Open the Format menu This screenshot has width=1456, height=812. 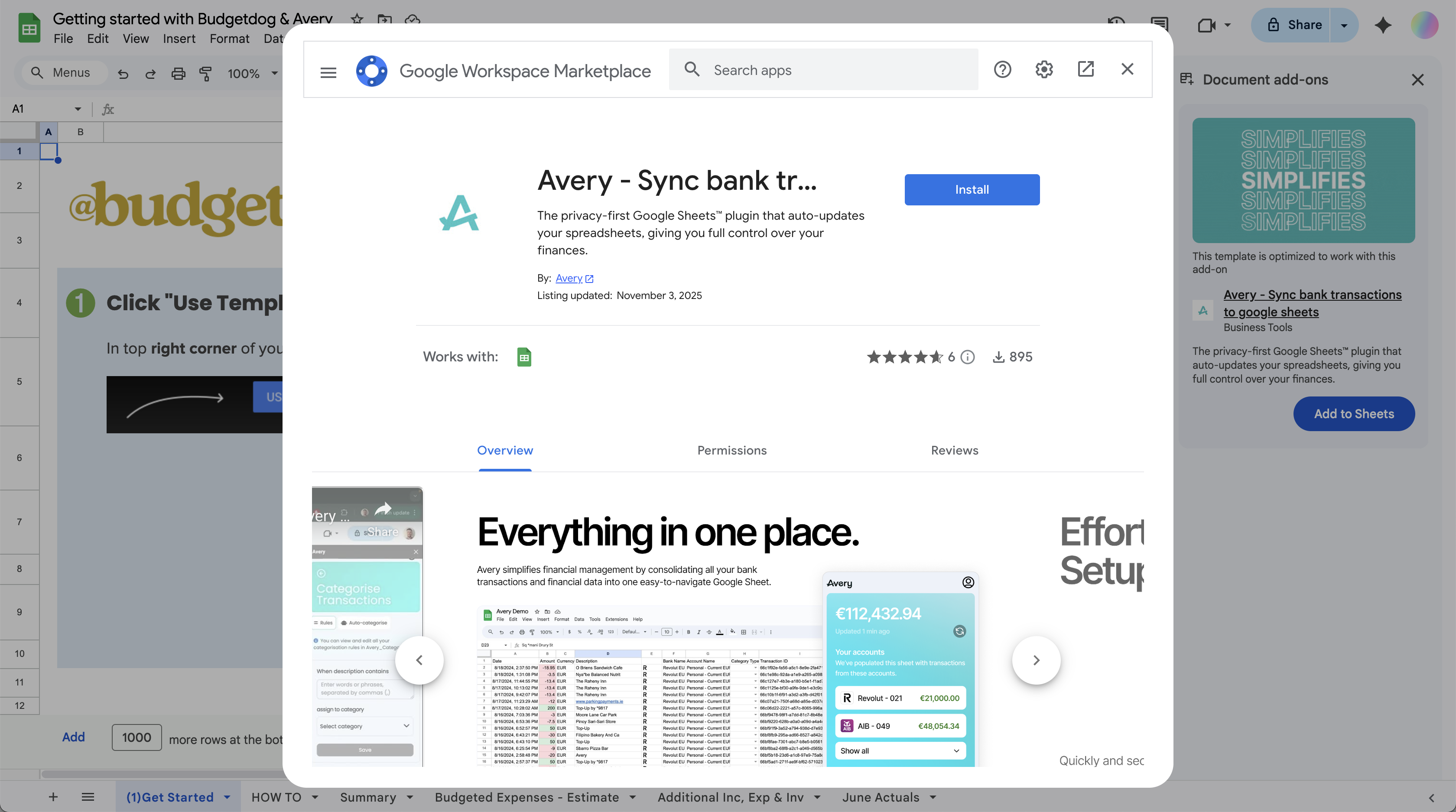click(x=229, y=39)
